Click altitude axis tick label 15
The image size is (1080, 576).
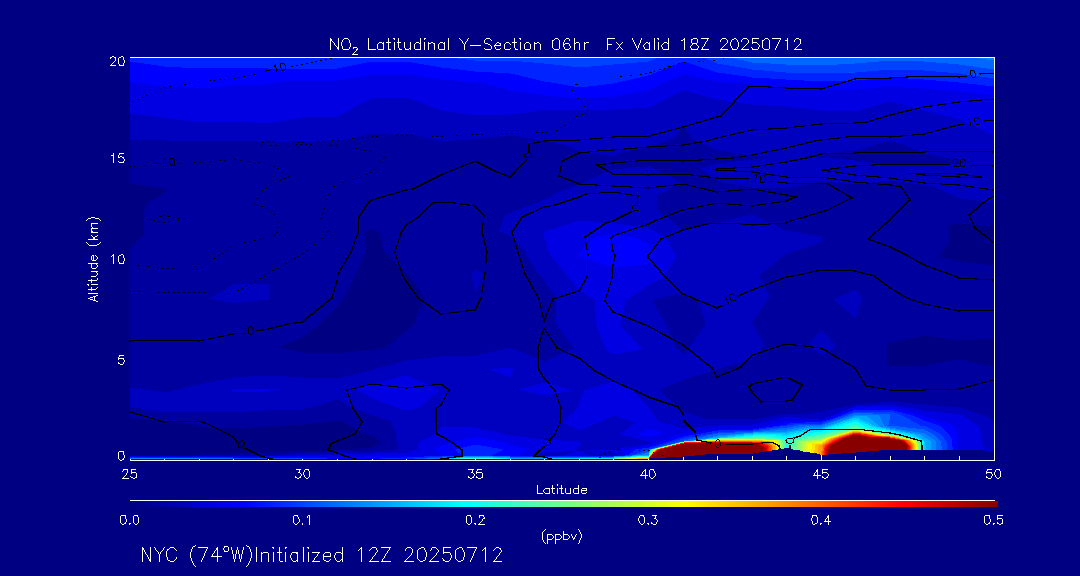[117, 158]
